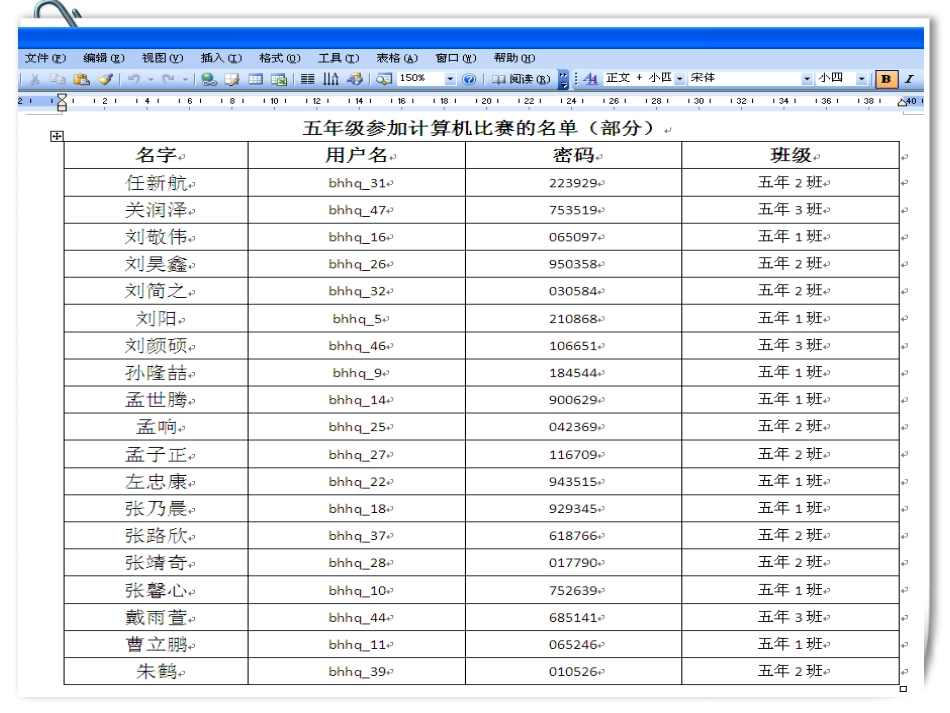Image resolution: width=950 pixels, height=713 pixels.
Task: Expand the Undo history dropdown arrow
Action: point(150,79)
